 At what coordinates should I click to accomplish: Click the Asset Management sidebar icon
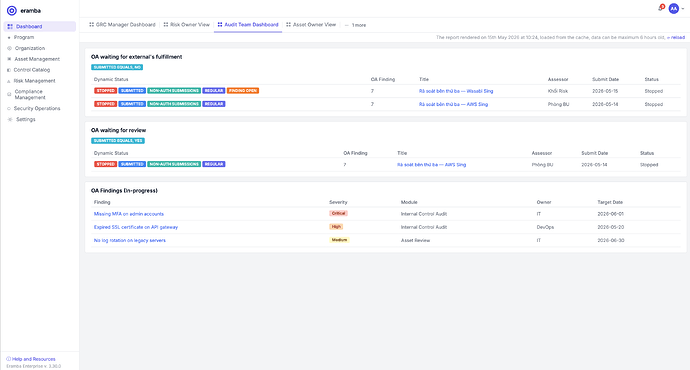[x=9, y=59]
